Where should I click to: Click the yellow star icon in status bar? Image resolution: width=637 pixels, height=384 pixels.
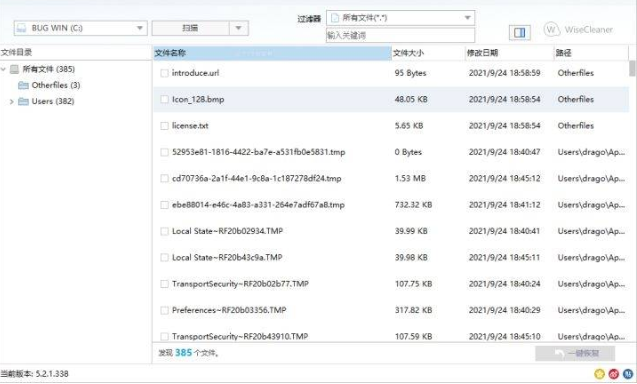(599, 373)
